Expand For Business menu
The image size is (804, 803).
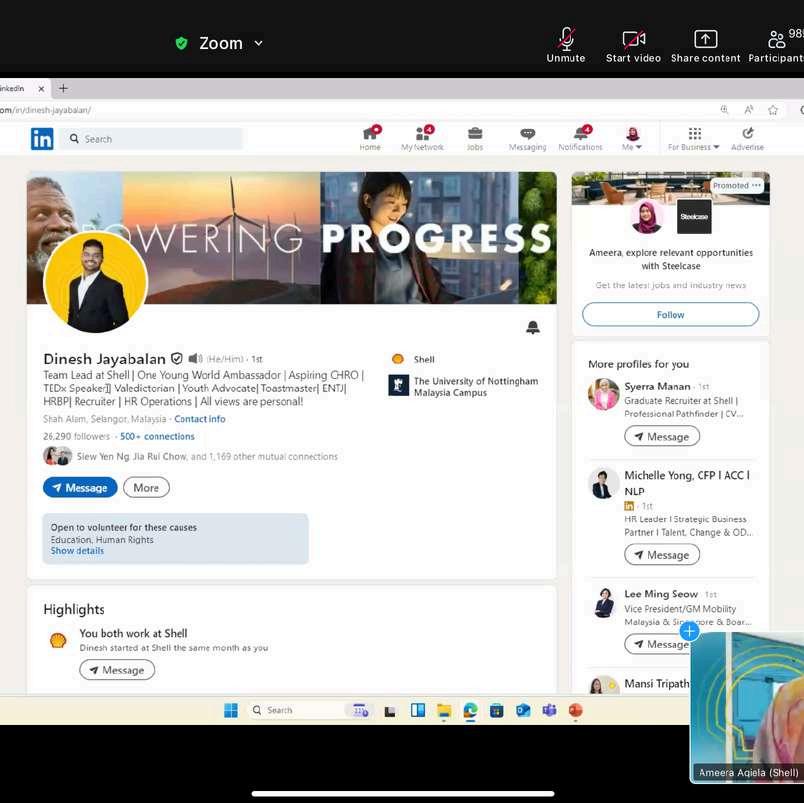(694, 138)
